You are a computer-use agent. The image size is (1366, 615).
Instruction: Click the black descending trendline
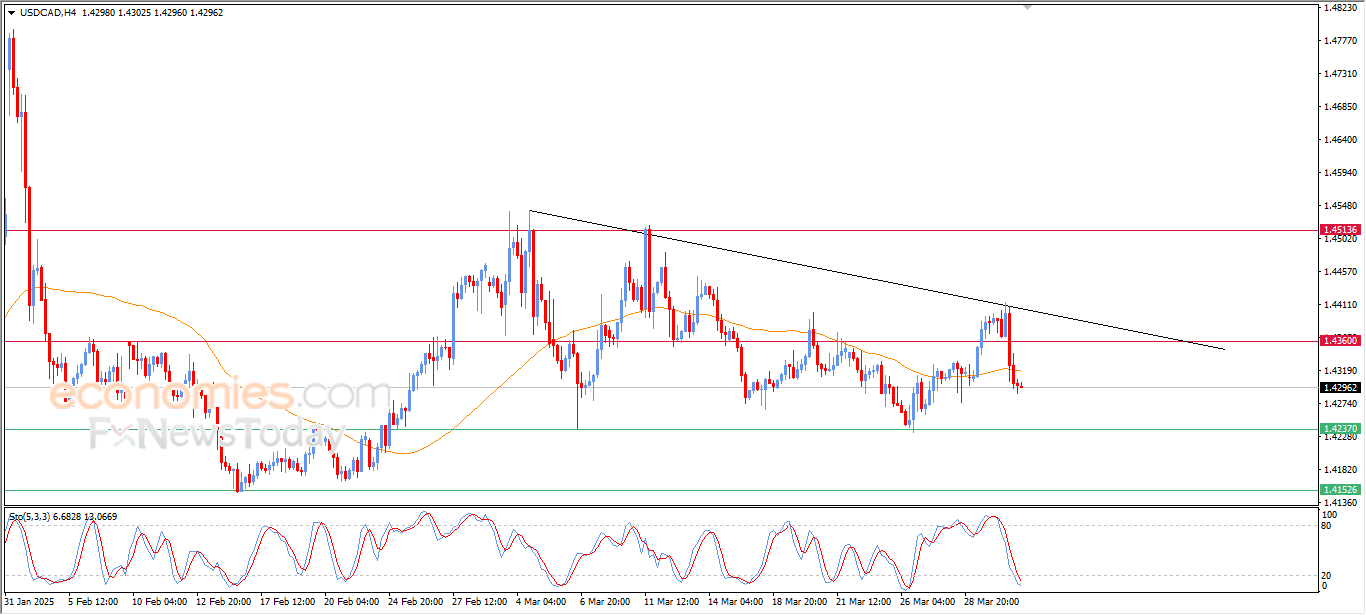click(x=876, y=281)
